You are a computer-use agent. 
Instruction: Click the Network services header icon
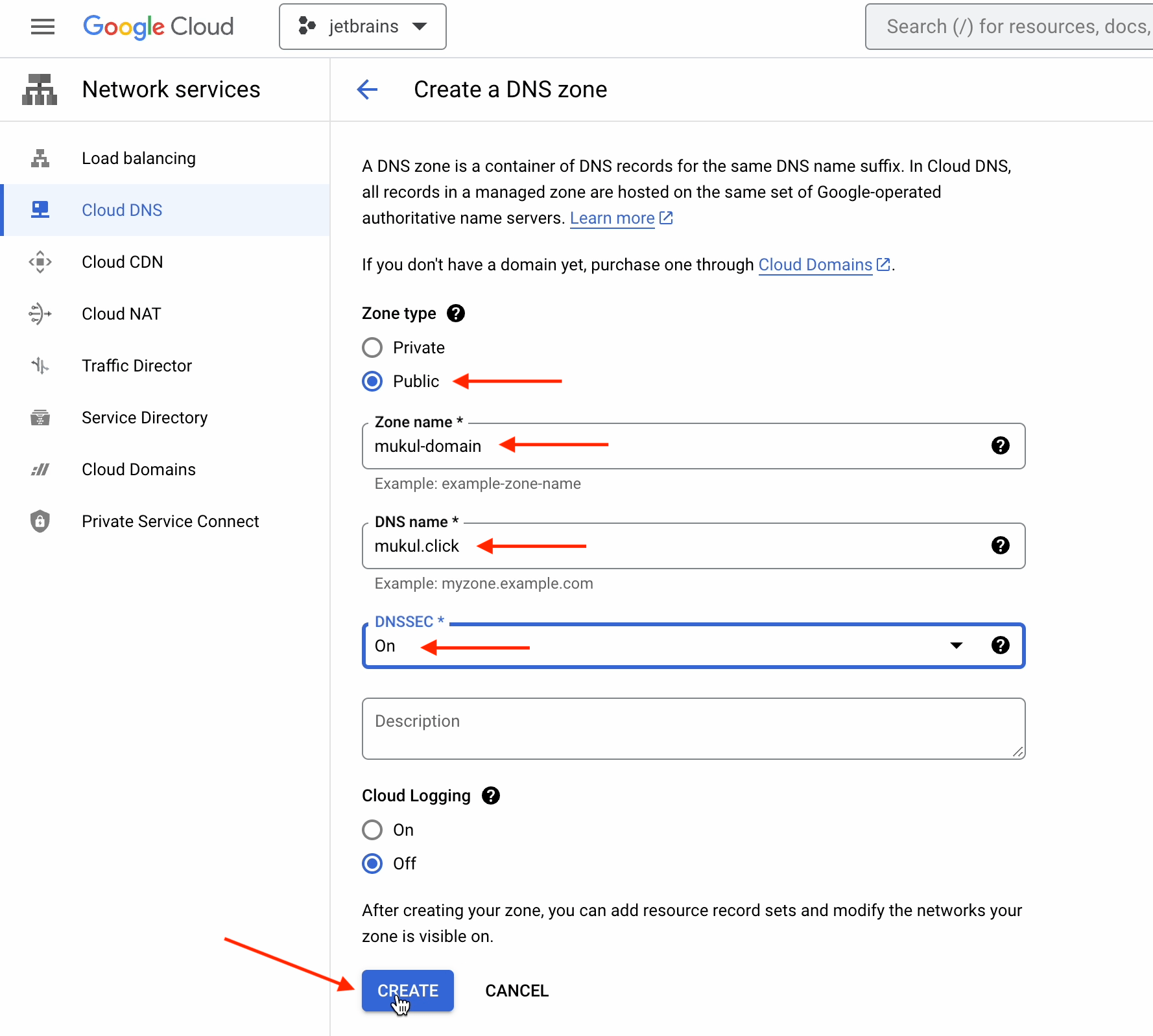click(40, 89)
